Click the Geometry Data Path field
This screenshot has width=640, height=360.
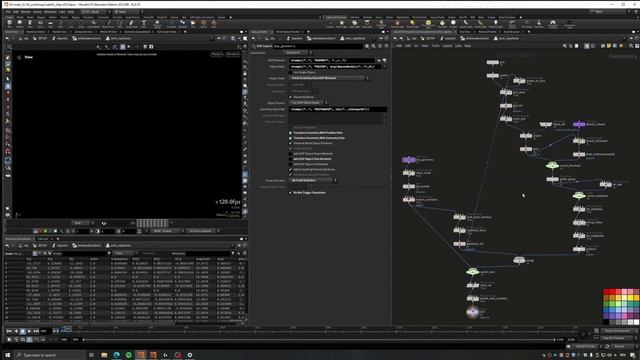(338, 109)
